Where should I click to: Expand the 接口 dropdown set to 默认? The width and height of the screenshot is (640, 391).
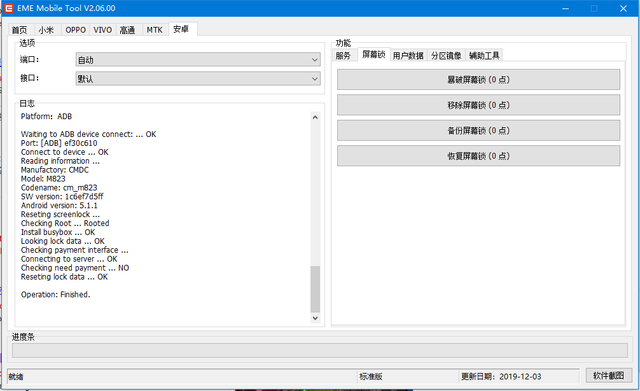tap(198, 79)
